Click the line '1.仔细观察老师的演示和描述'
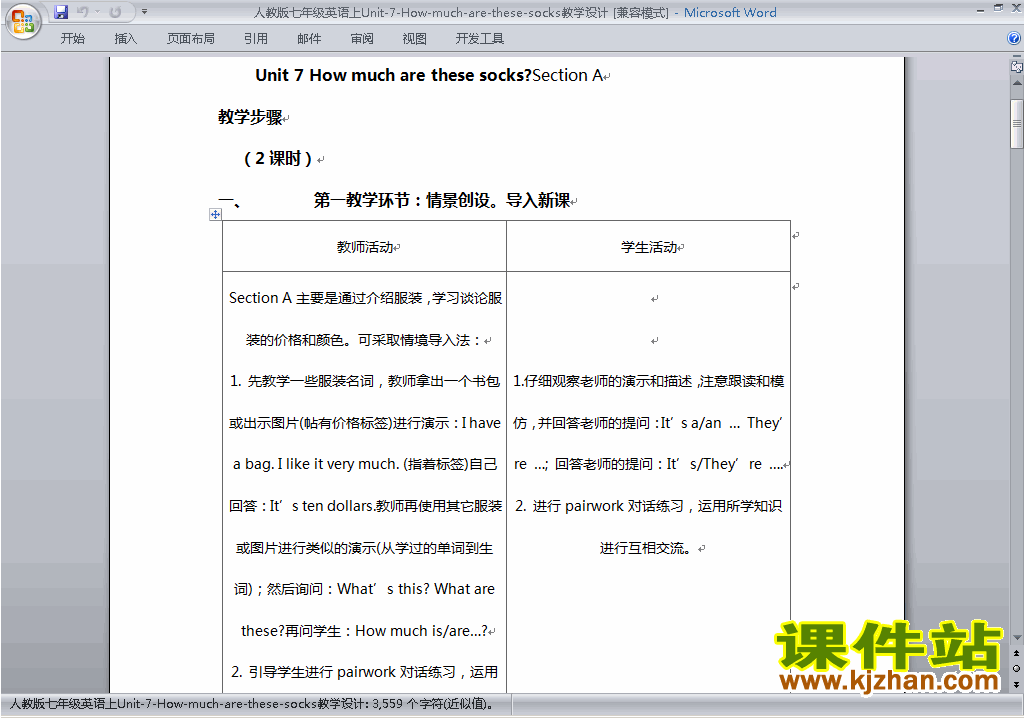The image size is (1024, 718). point(648,381)
